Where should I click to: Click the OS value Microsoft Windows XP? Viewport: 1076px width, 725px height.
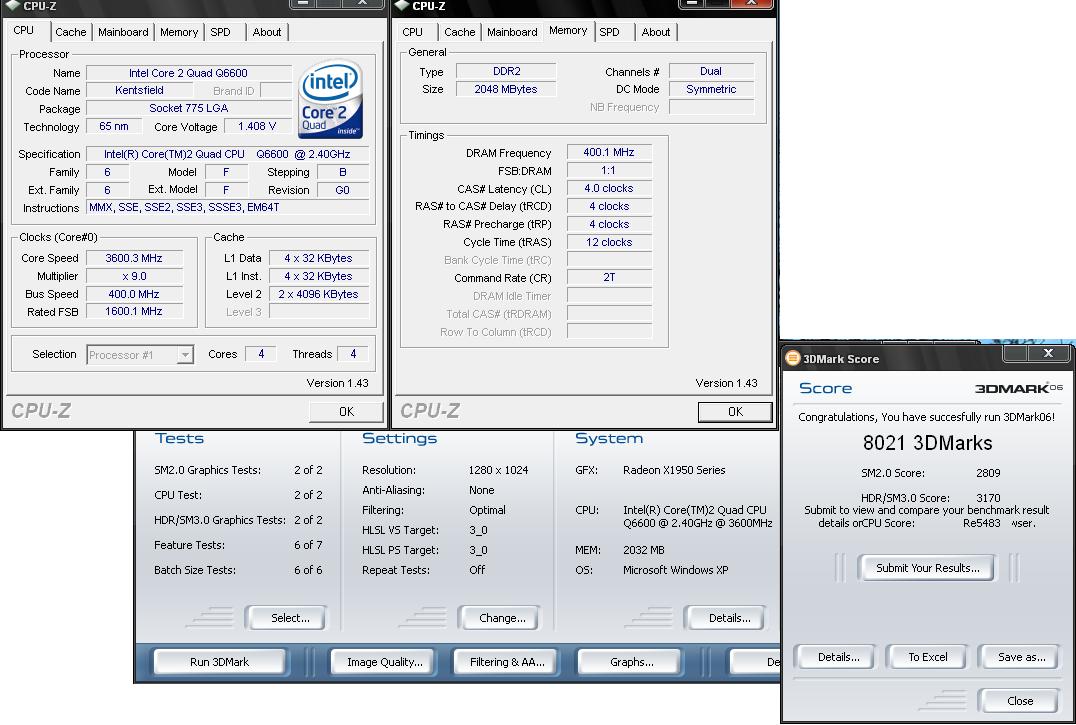tap(675, 570)
